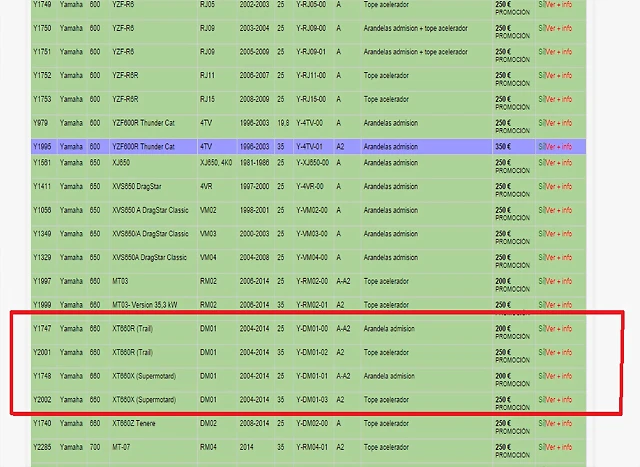Follow 'Ver + info' in the Y1752 row
Viewport: 640px width, 467px height.
(x=559, y=76)
